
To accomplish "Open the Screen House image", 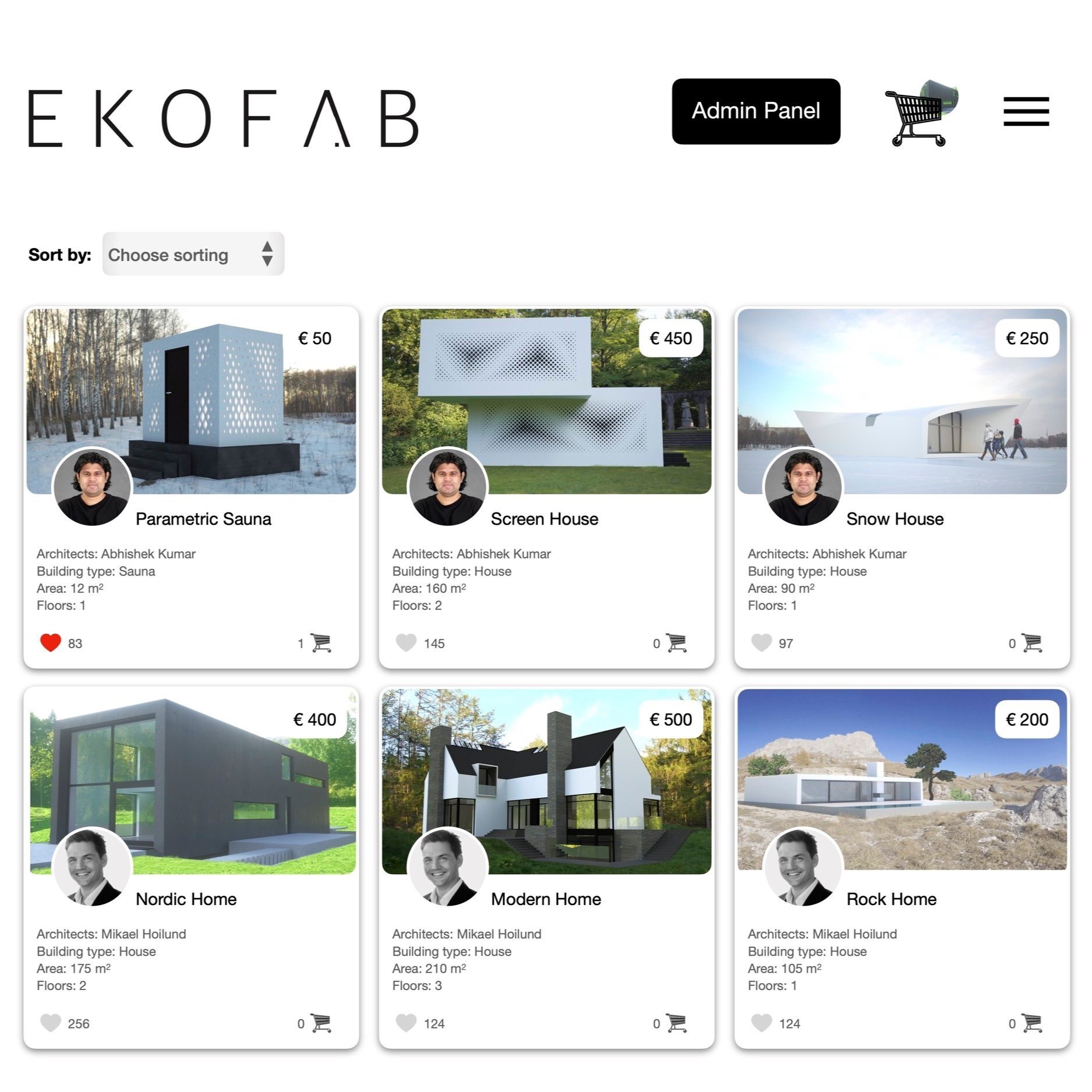I will pos(546,401).
